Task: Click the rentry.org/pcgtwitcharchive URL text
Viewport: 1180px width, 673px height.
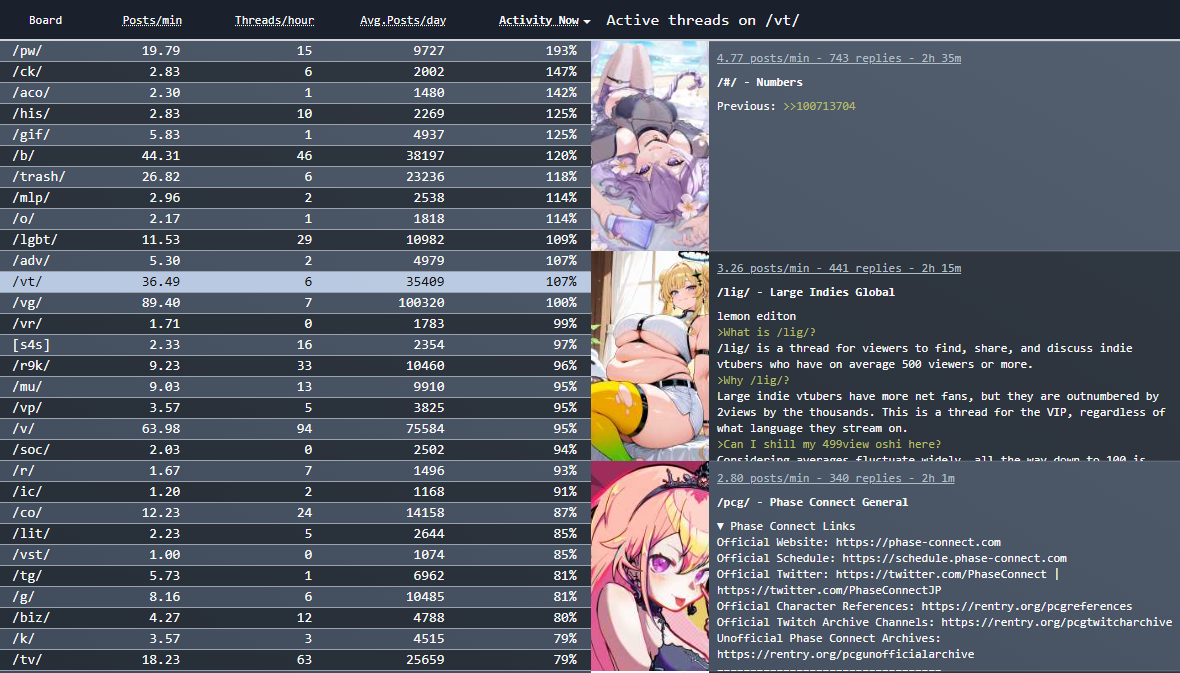Action: tap(1057, 622)
